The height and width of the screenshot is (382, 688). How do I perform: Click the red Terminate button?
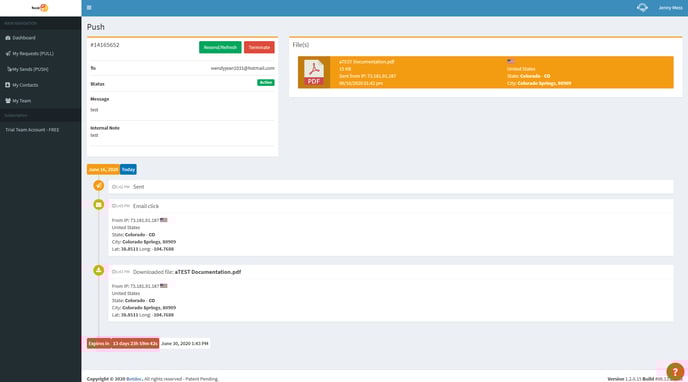pos(259,47)
